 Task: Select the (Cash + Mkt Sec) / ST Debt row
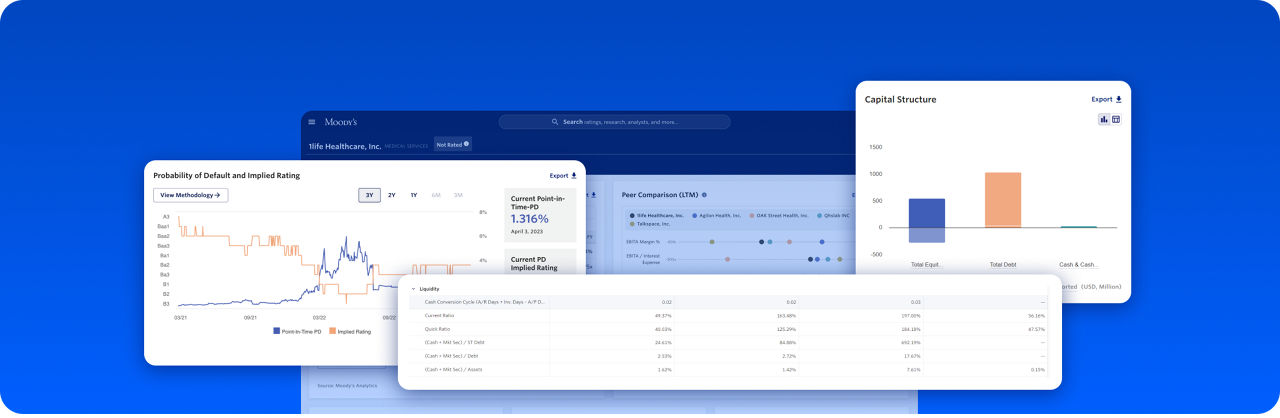729,342
